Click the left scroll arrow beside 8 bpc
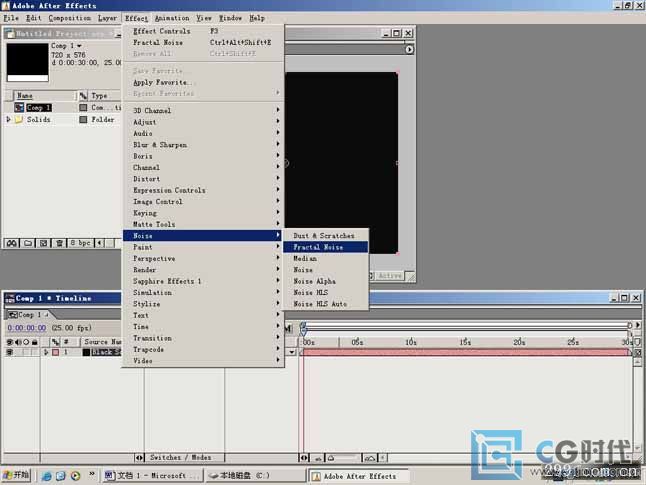 99,243
